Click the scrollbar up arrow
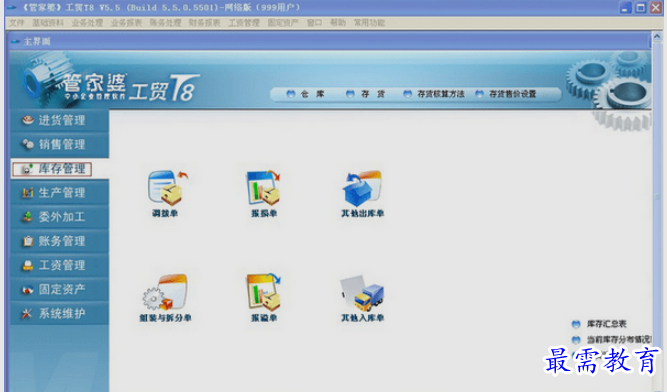 coord(657,37)
